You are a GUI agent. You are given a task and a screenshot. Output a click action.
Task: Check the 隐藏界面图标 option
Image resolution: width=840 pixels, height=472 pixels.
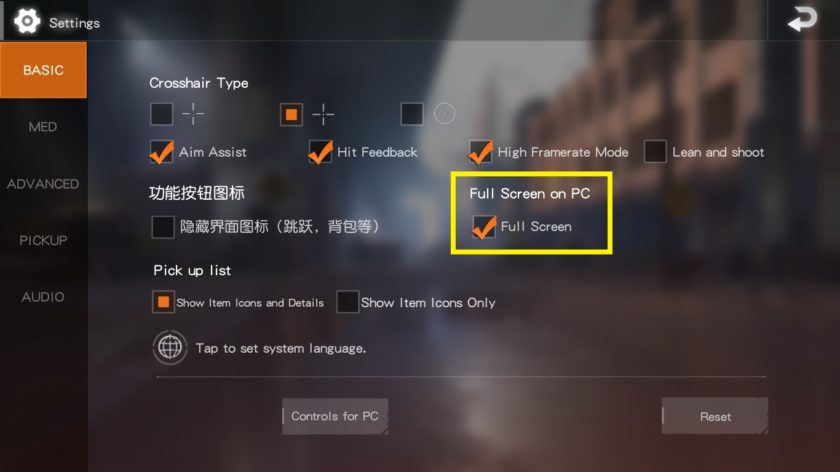tap(163, 227)
